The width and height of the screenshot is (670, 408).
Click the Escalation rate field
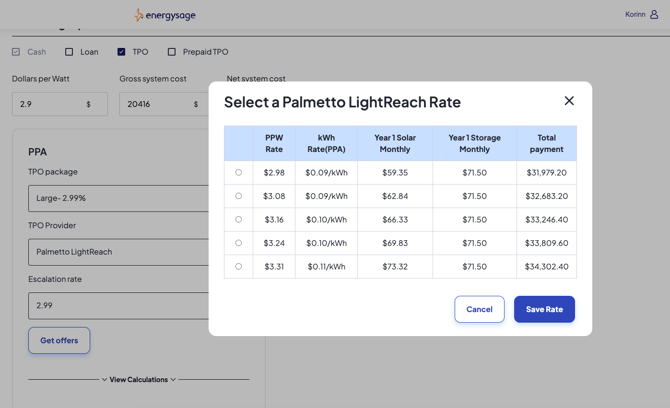(118, 305)
